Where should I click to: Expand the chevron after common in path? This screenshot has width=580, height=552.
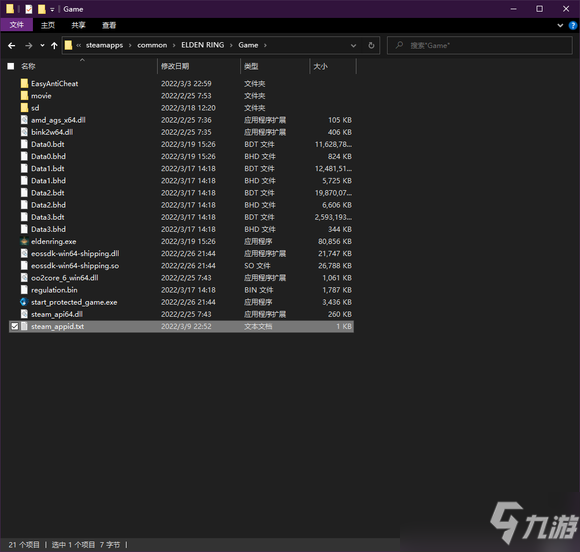(174, 46)
